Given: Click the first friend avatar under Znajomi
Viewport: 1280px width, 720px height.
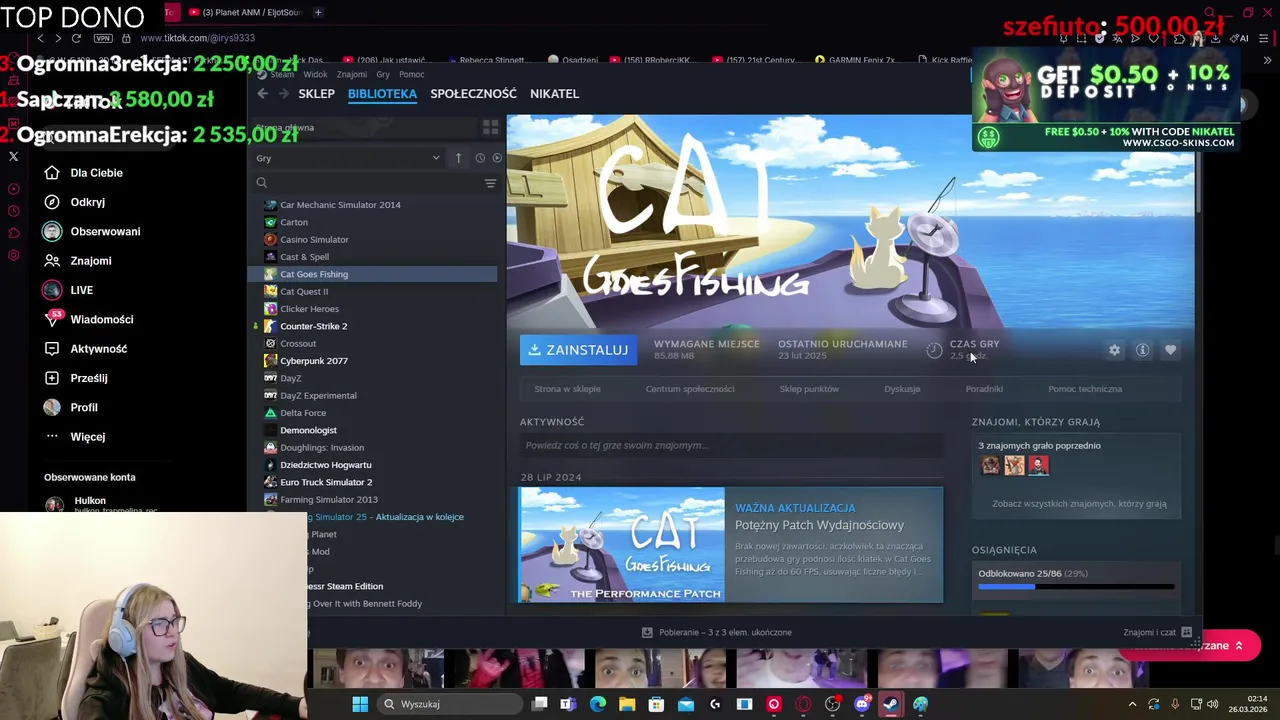Looking at the screenshot, I should click(x=990, y=465).
